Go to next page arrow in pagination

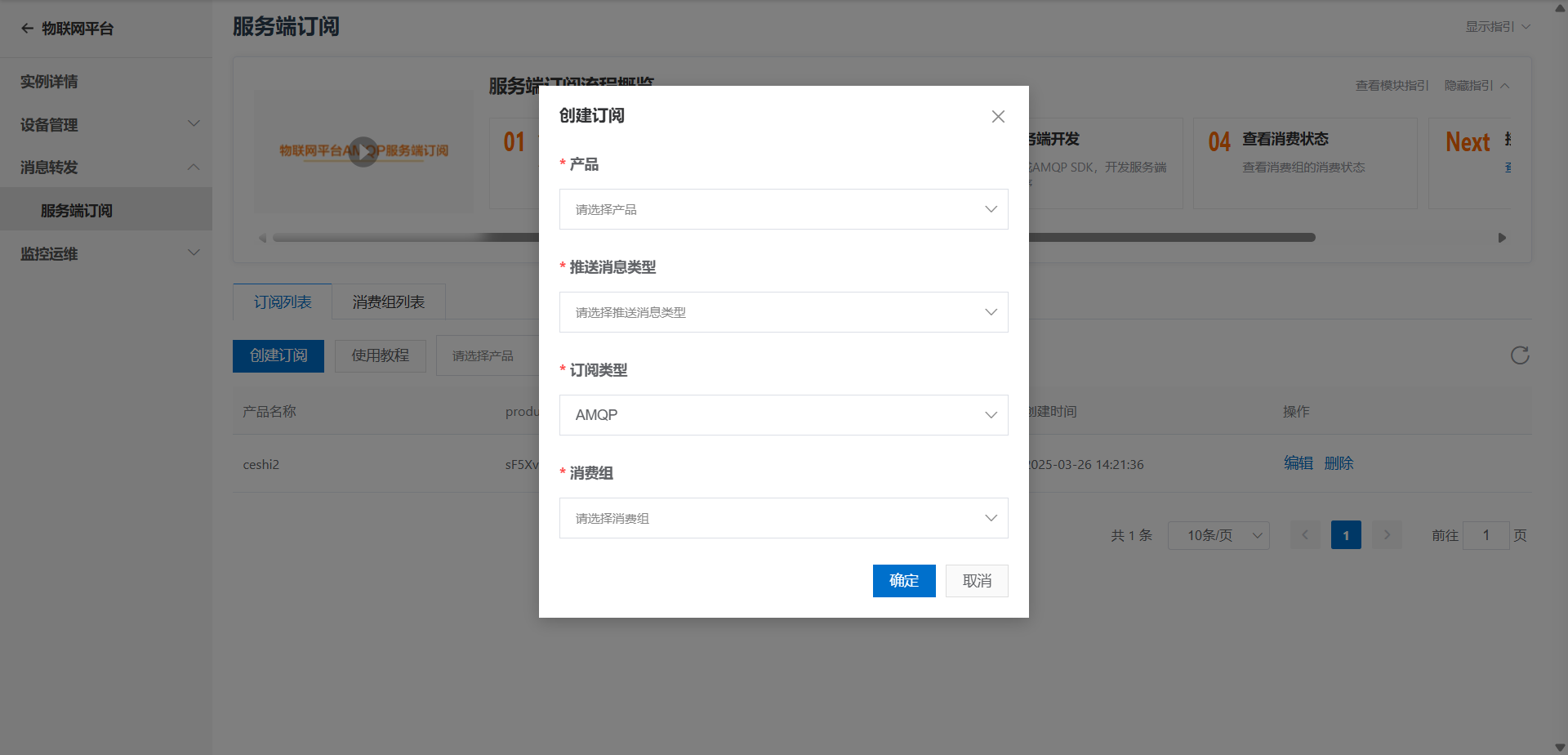coord(1387,535)
